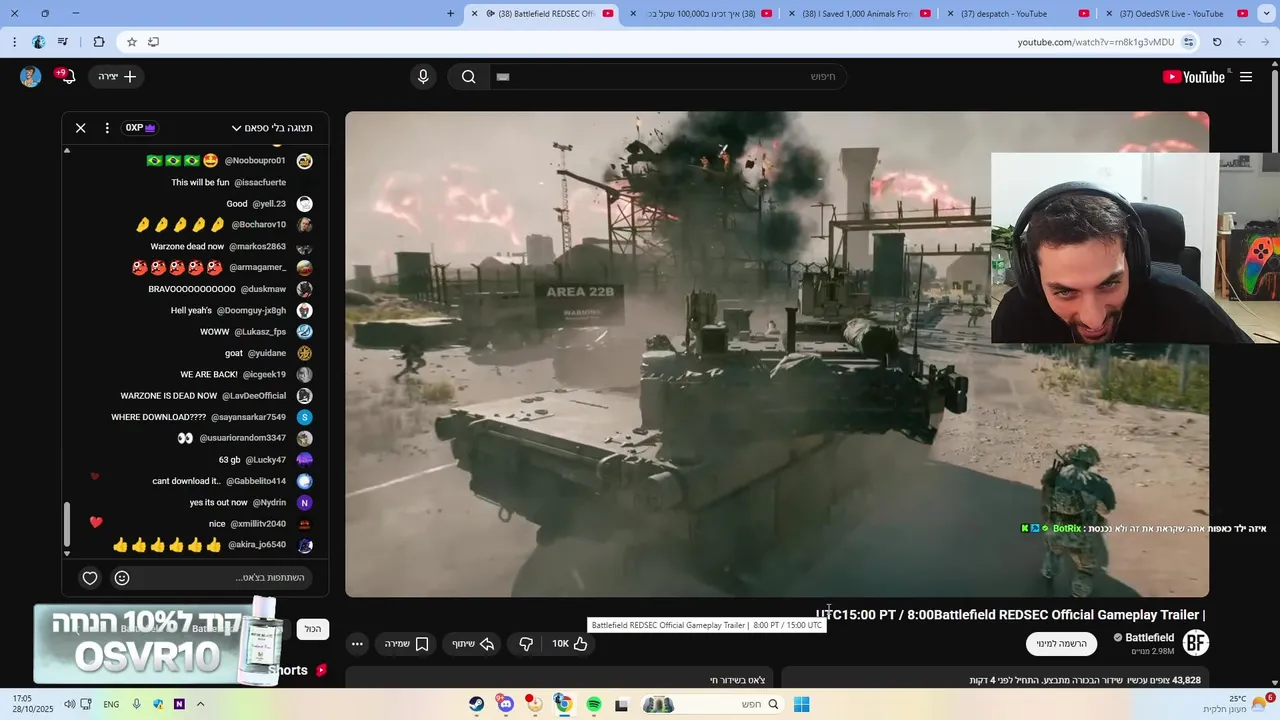Open Discord from taskbar
Viewport: 1280px width, 720px height.
pos(505,704)
